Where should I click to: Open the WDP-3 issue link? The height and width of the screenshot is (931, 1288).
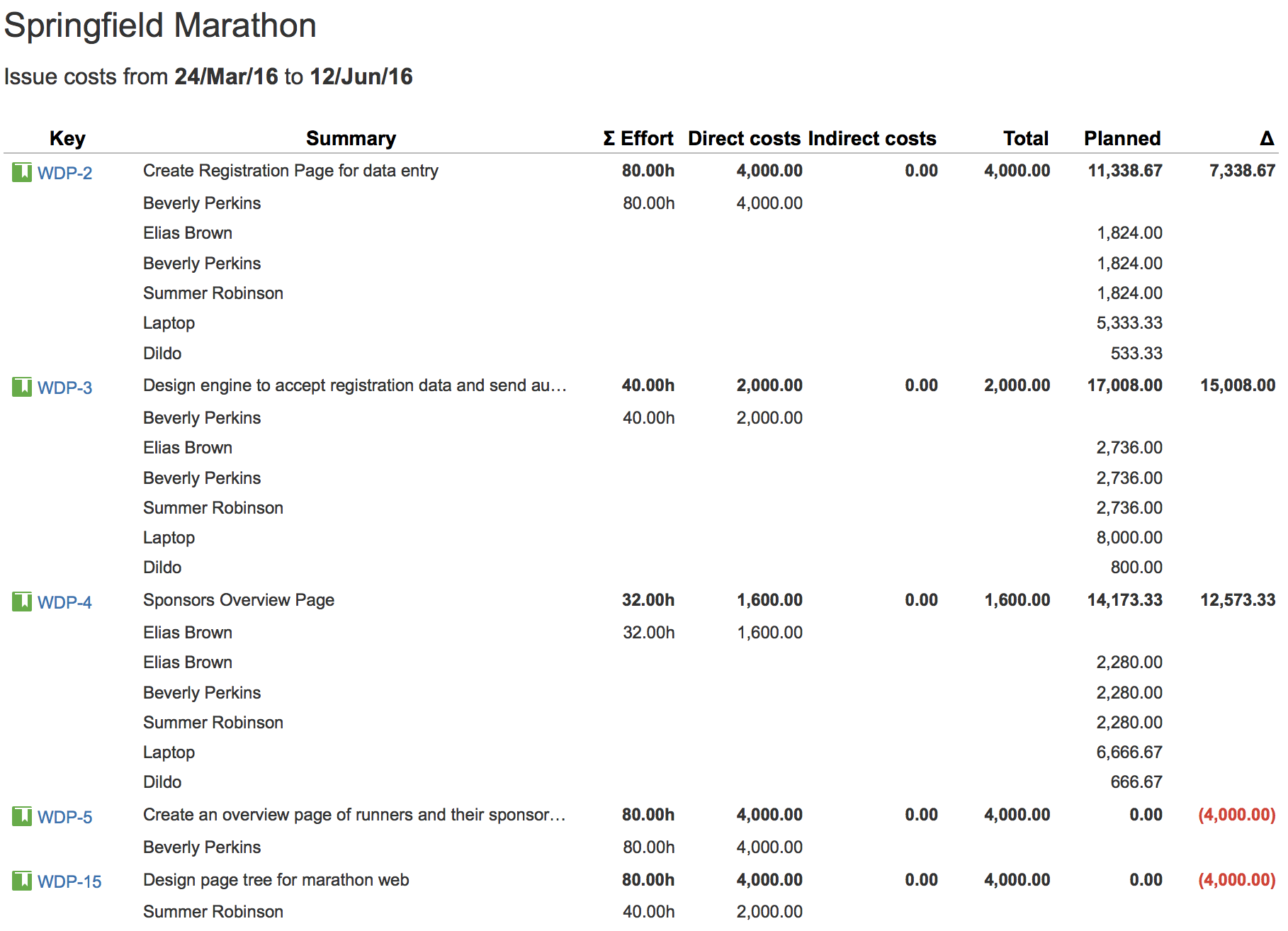(64, 388)
